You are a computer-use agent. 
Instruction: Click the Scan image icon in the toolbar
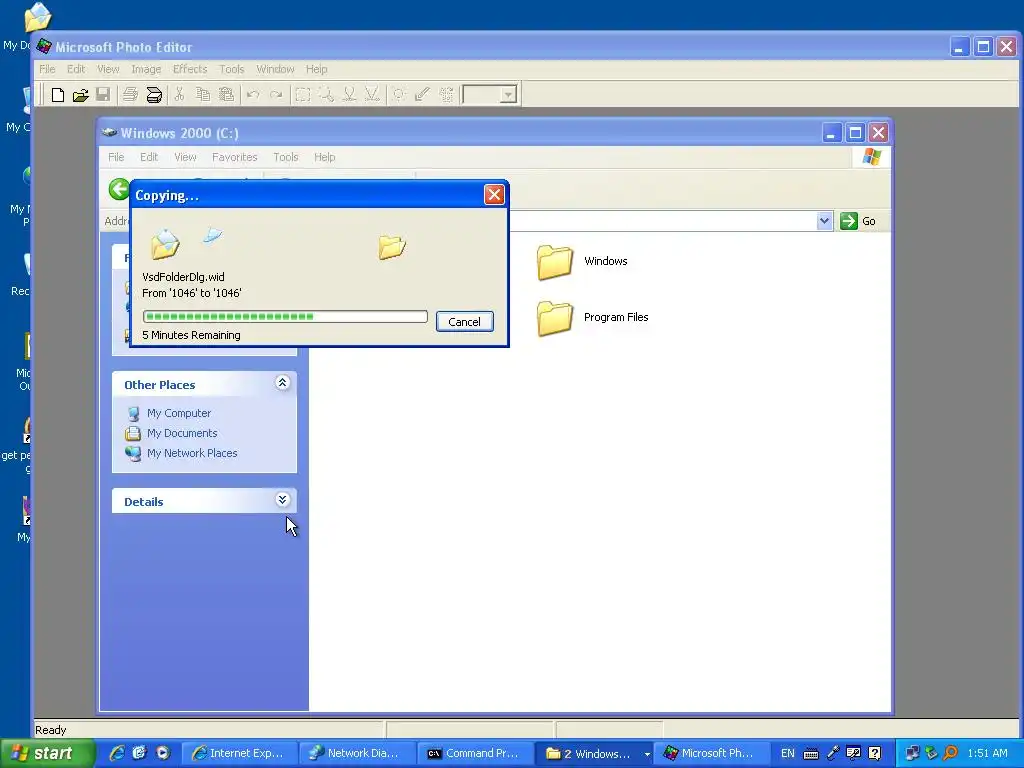click(x=154, y=95)
